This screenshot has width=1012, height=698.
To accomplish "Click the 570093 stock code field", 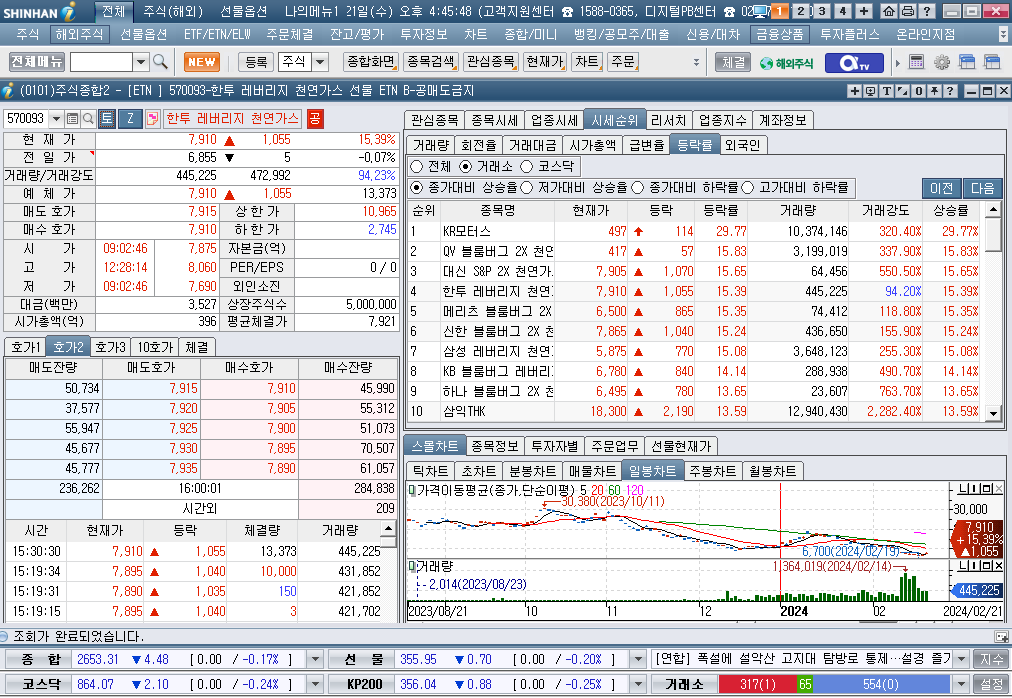I will point(26,119).
